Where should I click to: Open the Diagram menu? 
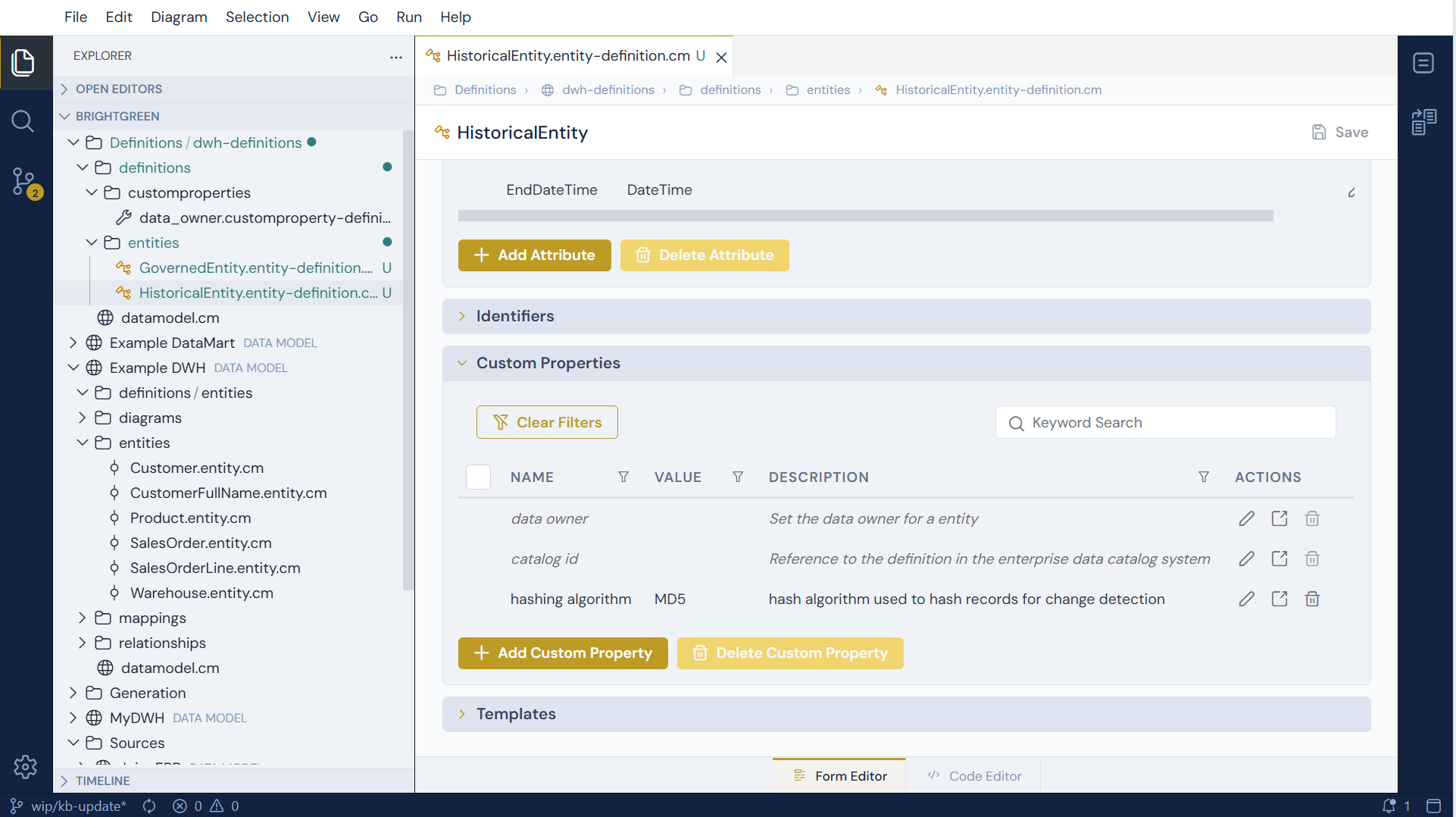point(179,17)
